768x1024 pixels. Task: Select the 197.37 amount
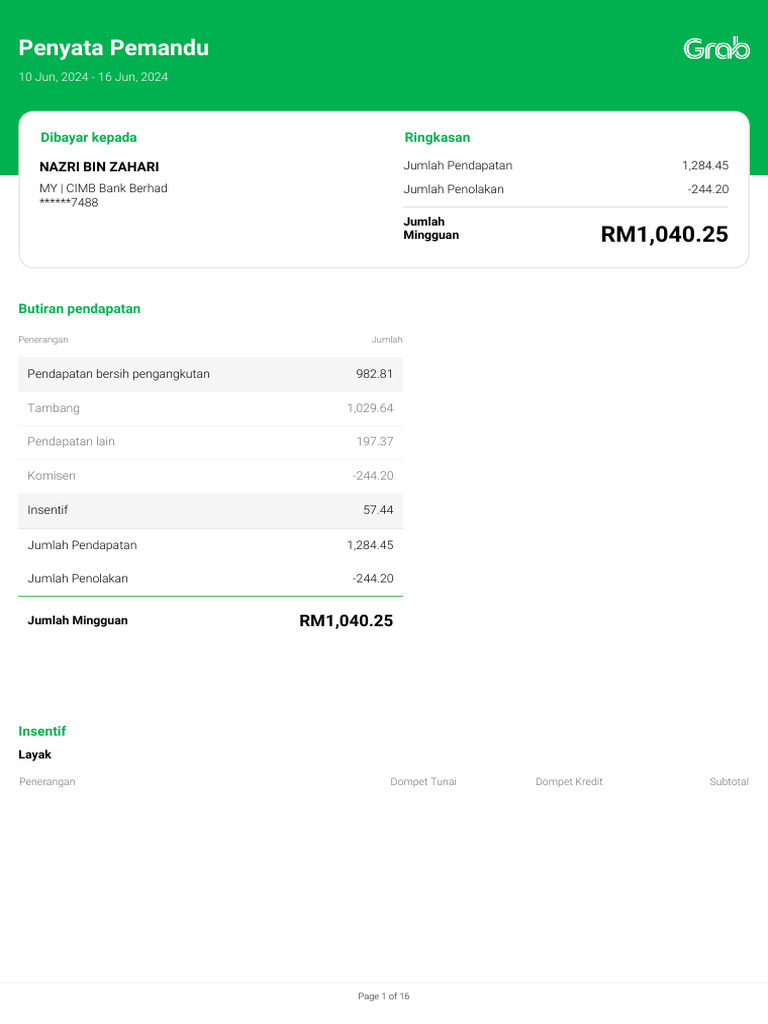point(375,441)
